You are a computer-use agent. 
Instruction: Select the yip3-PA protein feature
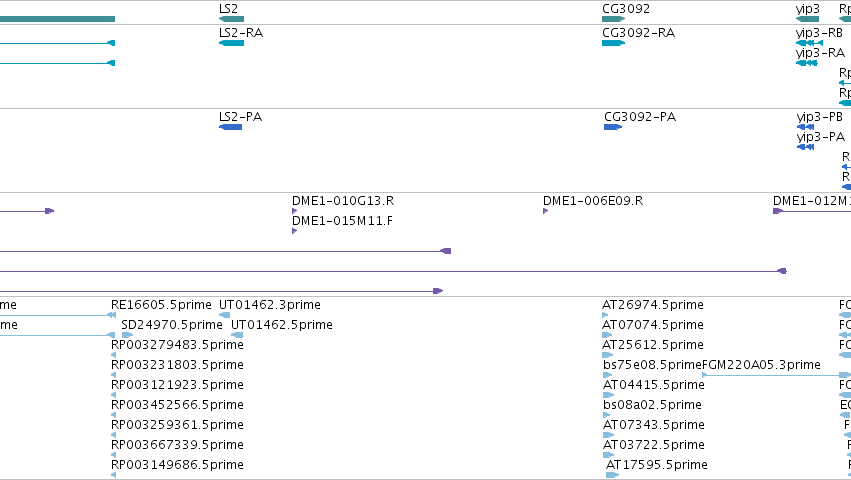(821, 137)
